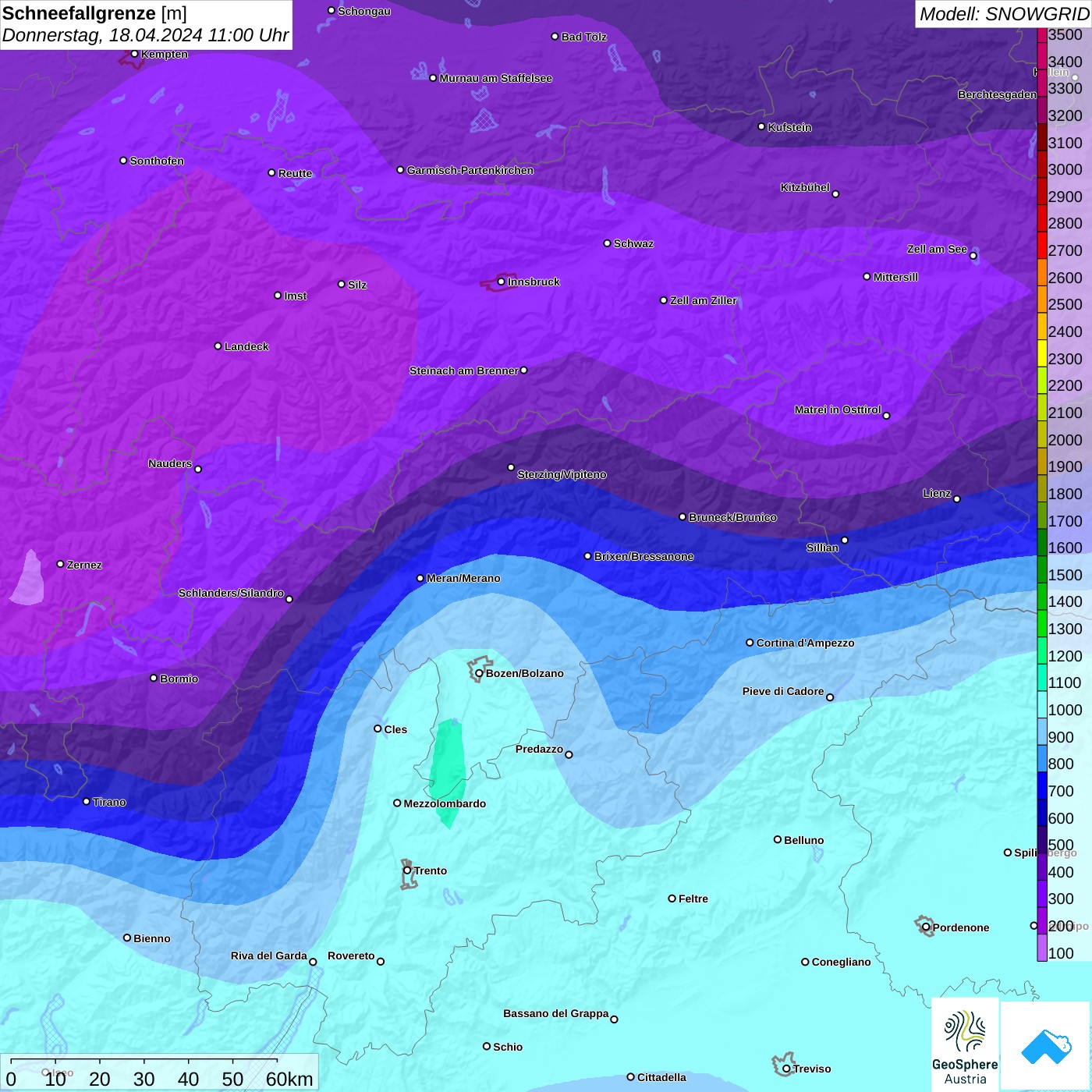
Task: Click the 'Conegliano' label
Action: point(841,962)
